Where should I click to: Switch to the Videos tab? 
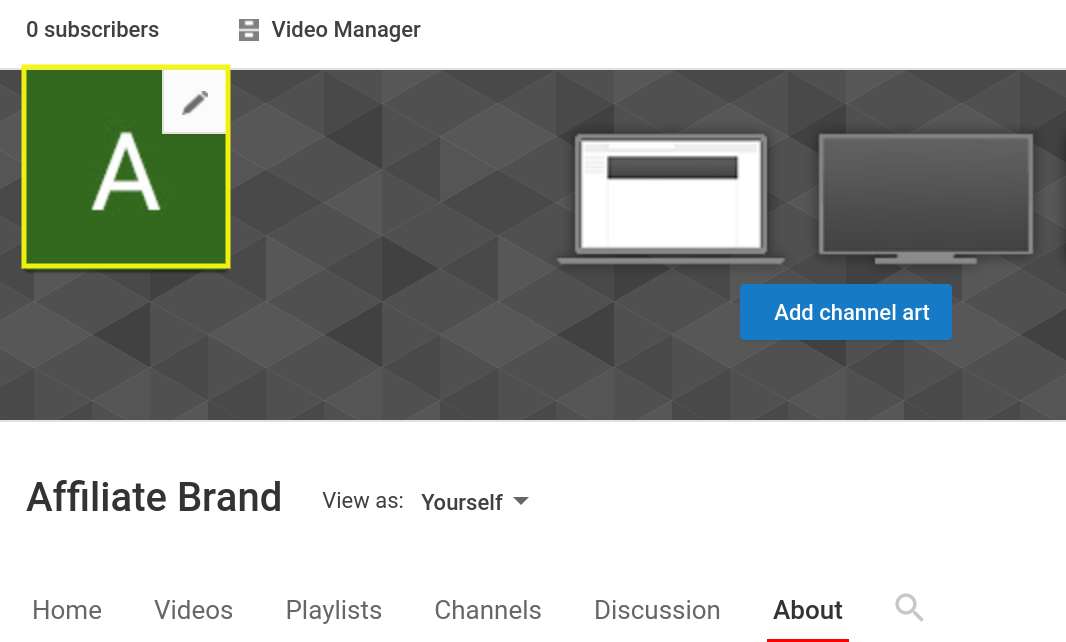point(193,609)
